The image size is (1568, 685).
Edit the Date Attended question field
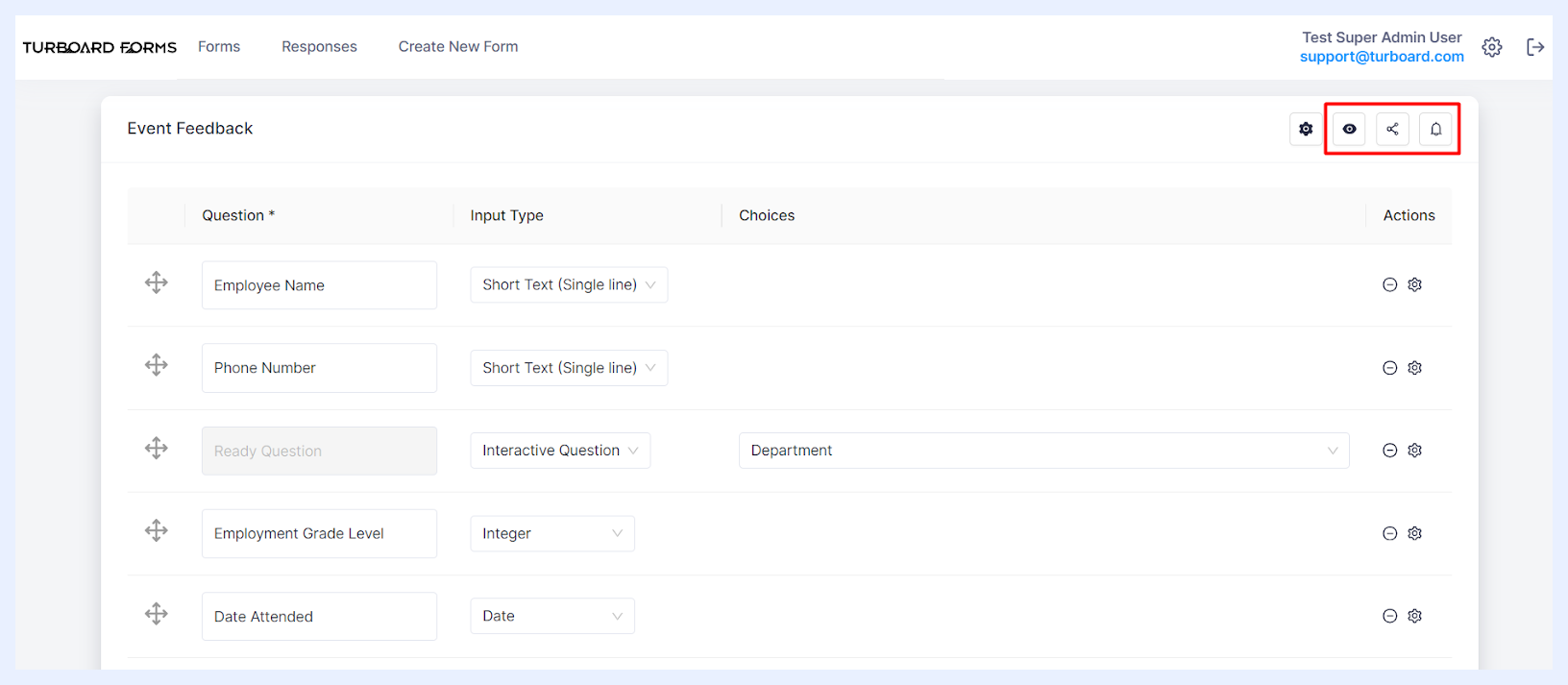[x=319, y=616]
